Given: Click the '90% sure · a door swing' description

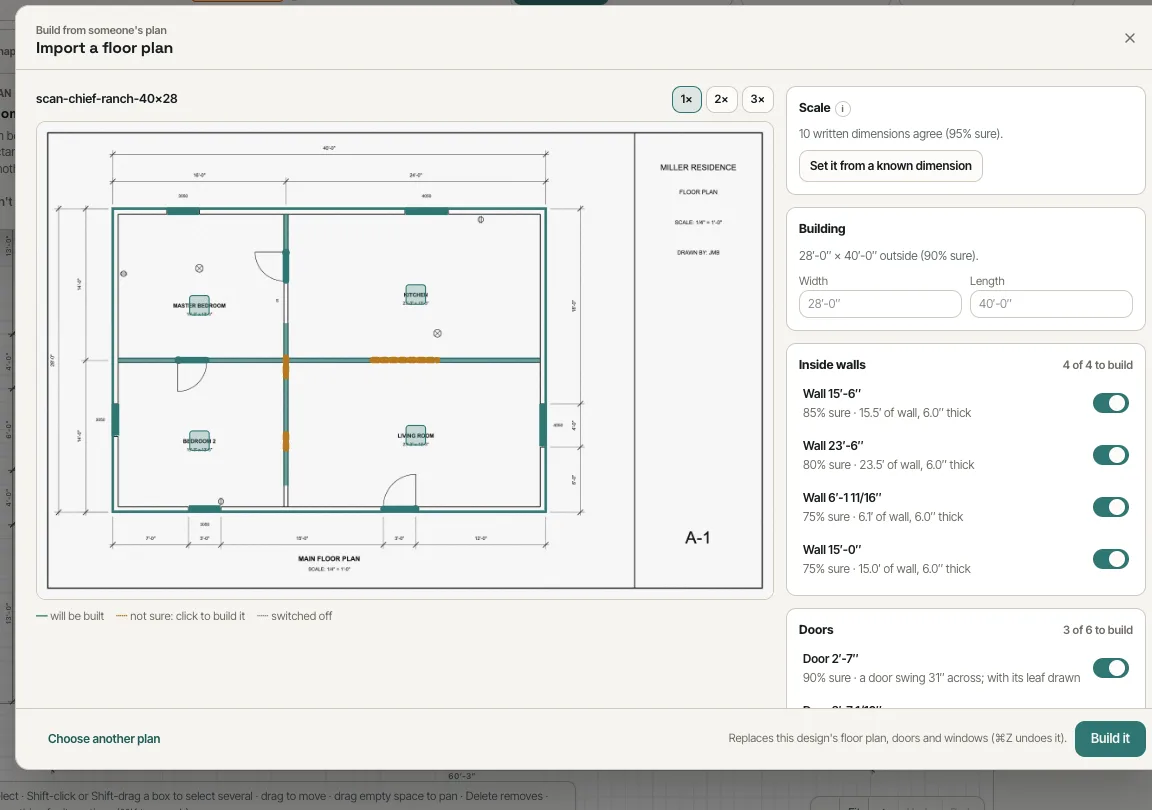Looking at the screenshot, I should coord(941,678).
